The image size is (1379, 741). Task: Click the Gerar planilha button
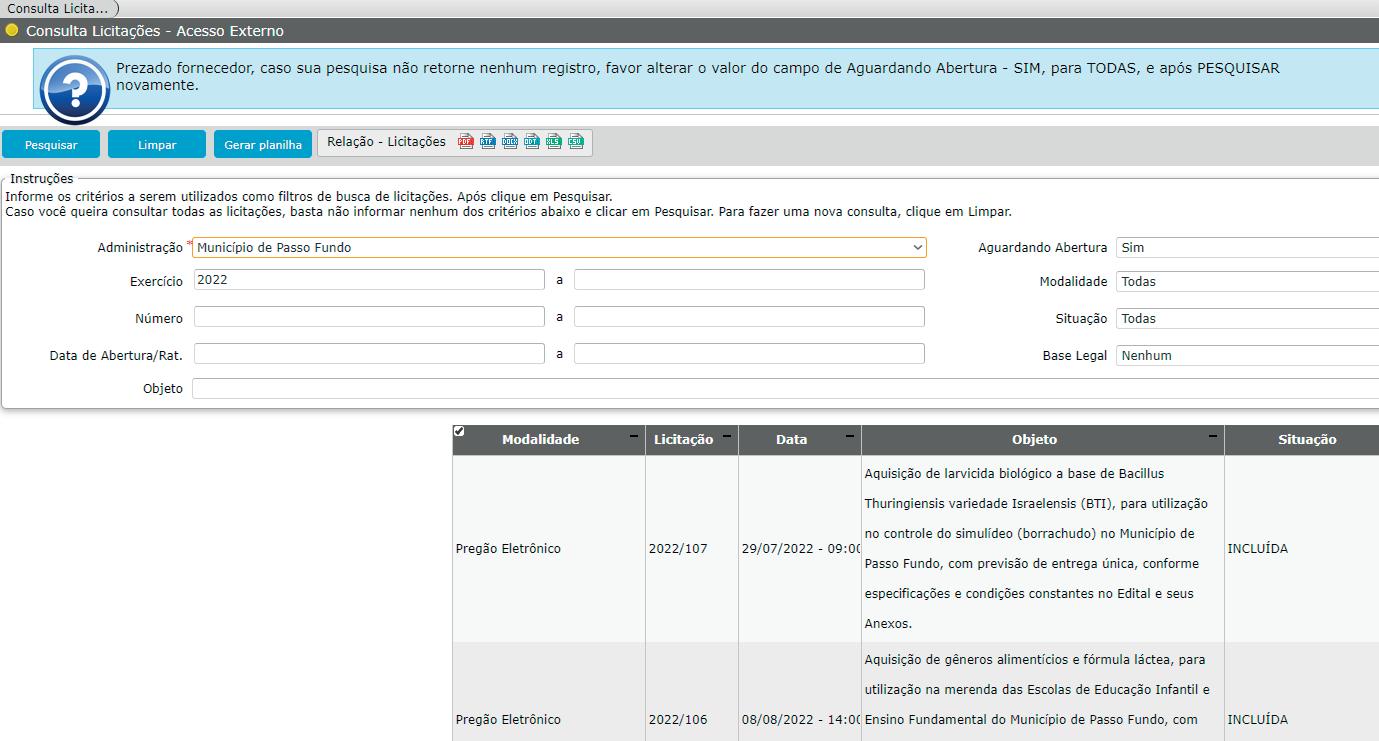click(x=263, y=144)
